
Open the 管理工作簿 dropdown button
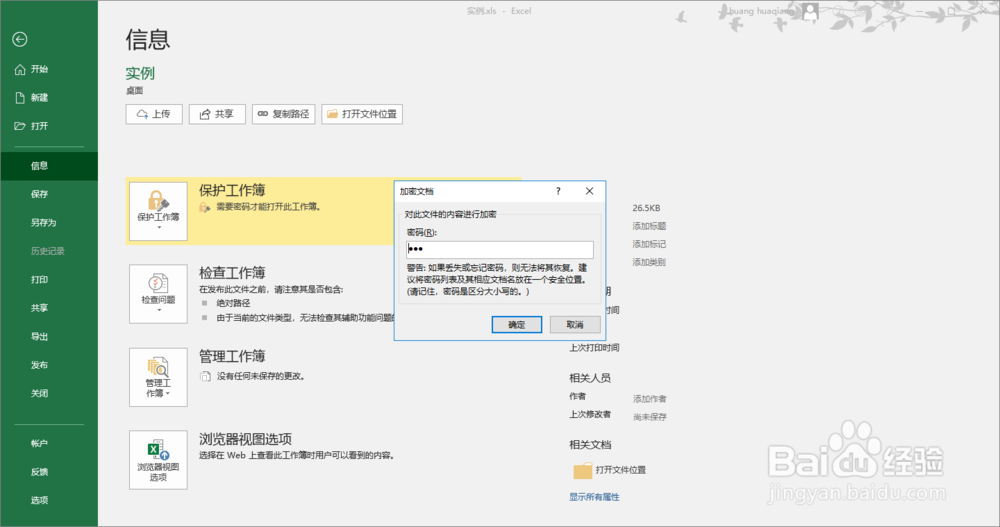[158, 377]
